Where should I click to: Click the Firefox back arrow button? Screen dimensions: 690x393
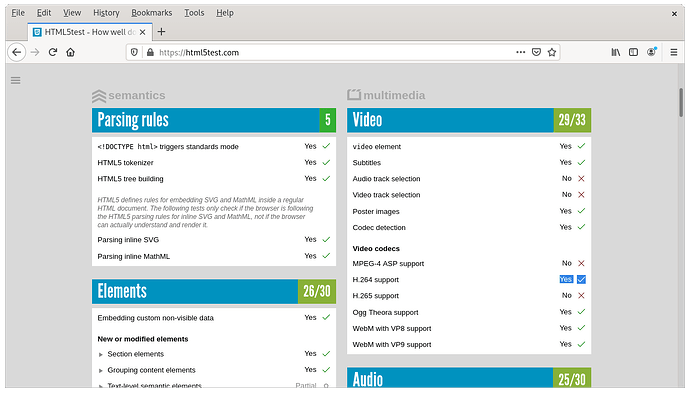pyautogui.click(x=17, y=52)
